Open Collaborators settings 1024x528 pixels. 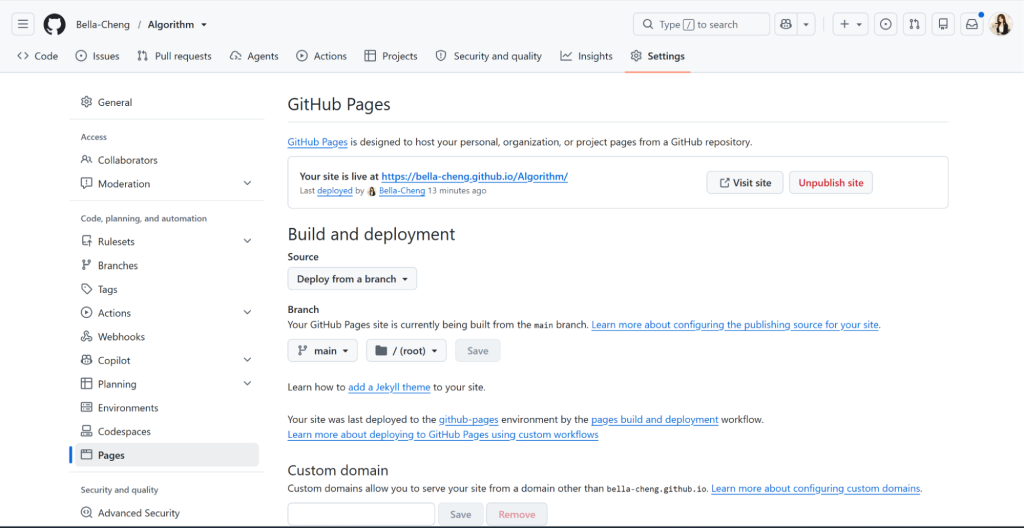tap(167, 160)
